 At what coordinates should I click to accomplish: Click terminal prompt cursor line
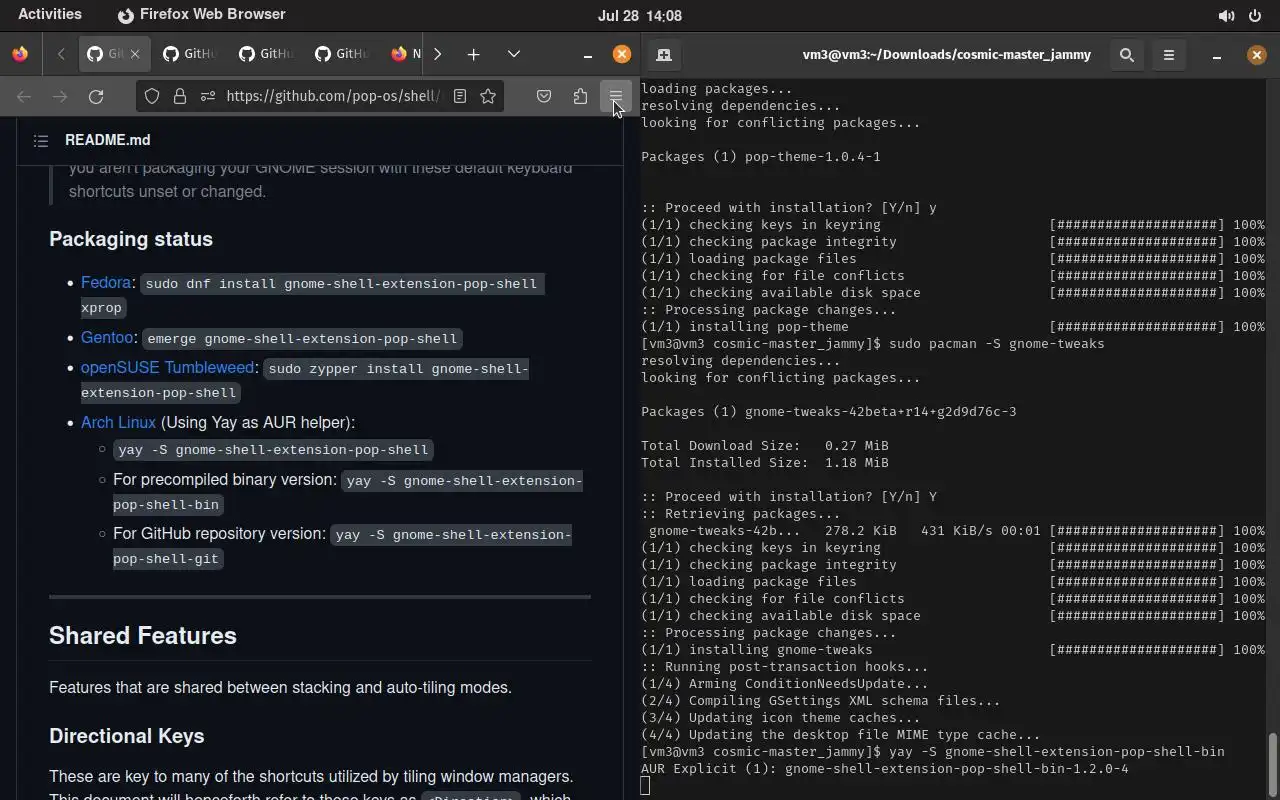pyautogui.click(x=646, y=786)
